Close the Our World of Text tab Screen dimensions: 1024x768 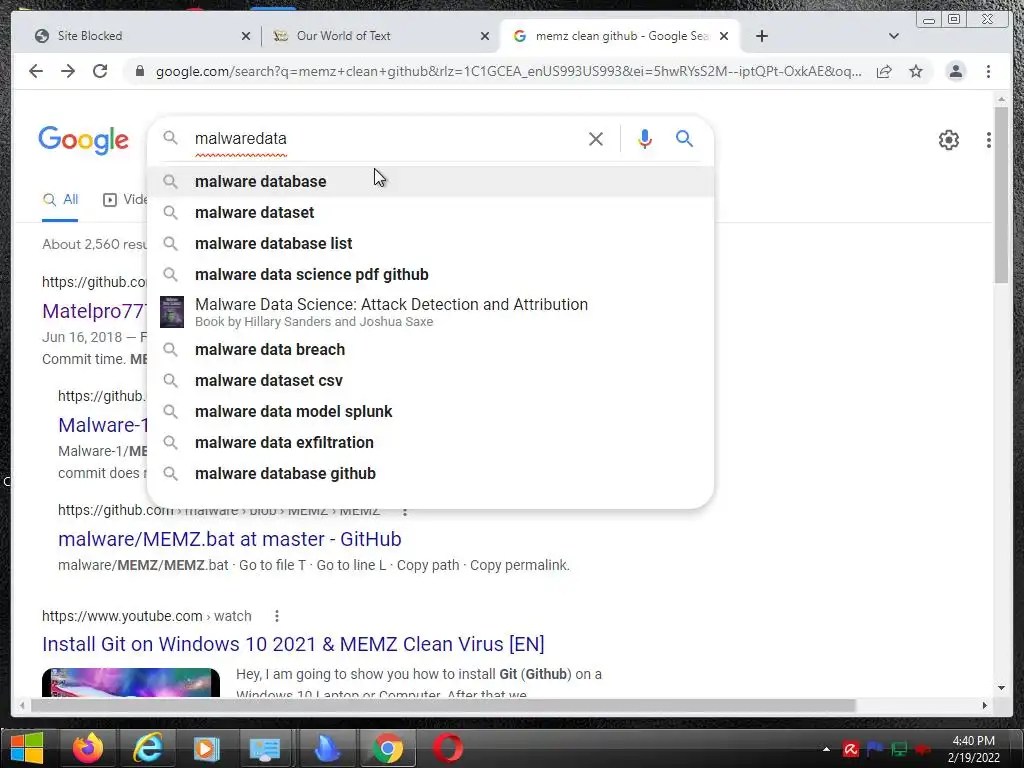click(x=485, y=36)
